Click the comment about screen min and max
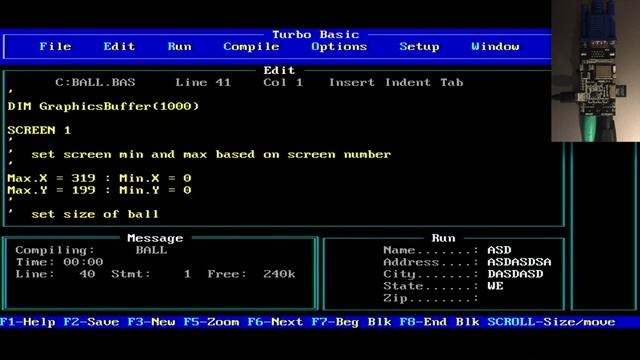Screen dimensions: 640x360 [199, 155]
